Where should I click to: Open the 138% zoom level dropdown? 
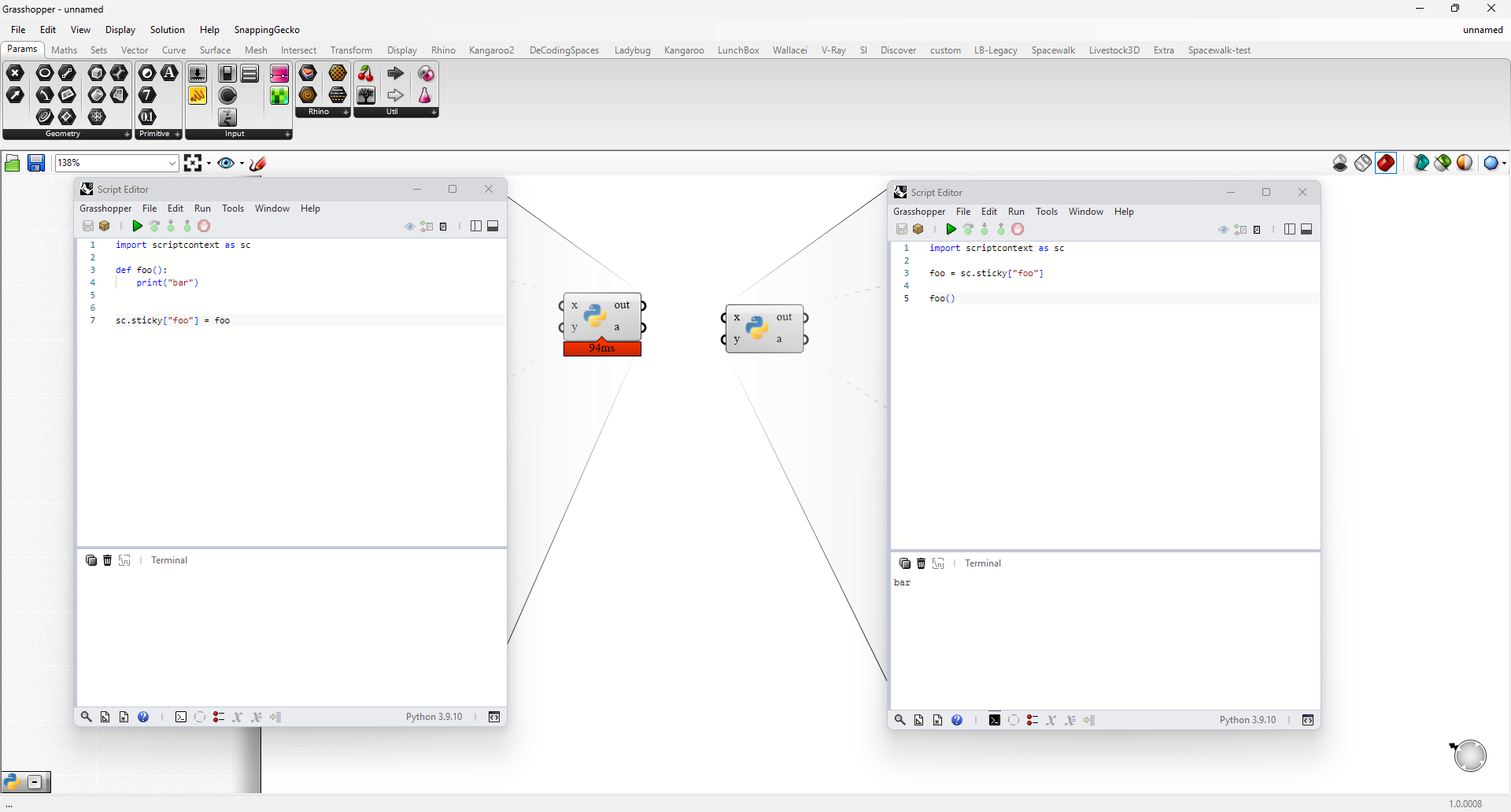pyautogui.click(x=172, y=163)
